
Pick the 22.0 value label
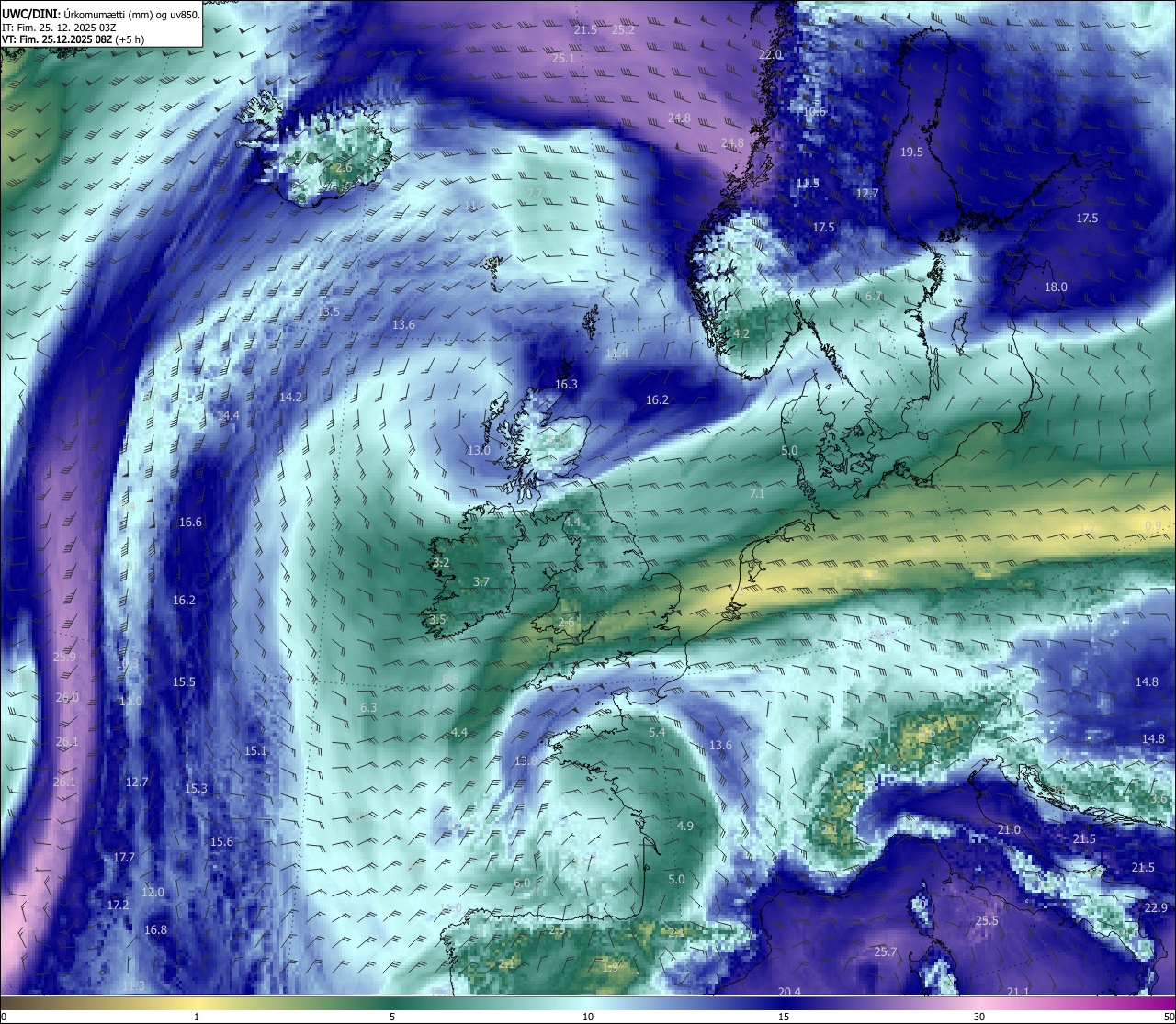pyautogui.click(x=770, y=55)
